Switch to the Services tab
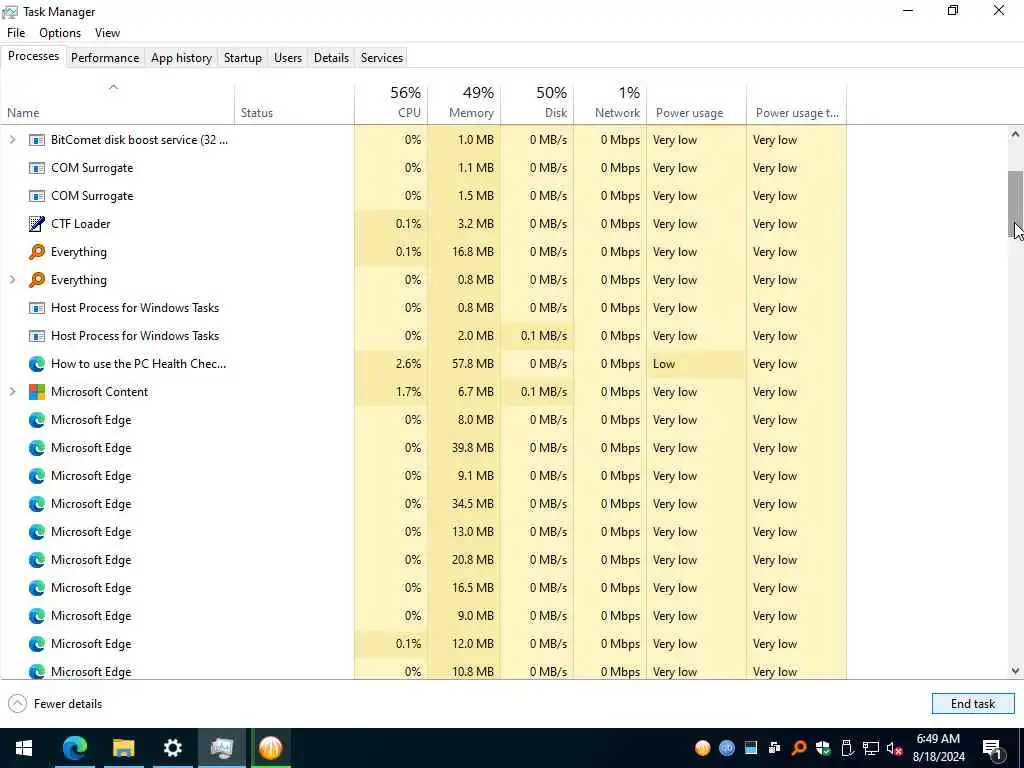 click(x=381, y=57)
